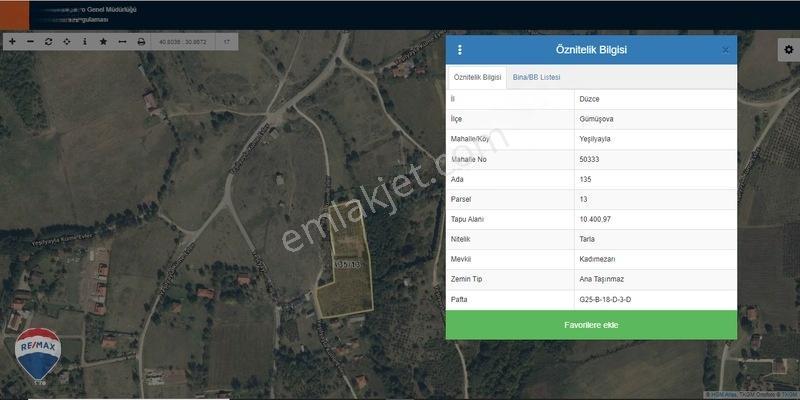This screenshot has height=400, width=800.
Task: Select the info query tool
Action: click(x=85, y=42)
